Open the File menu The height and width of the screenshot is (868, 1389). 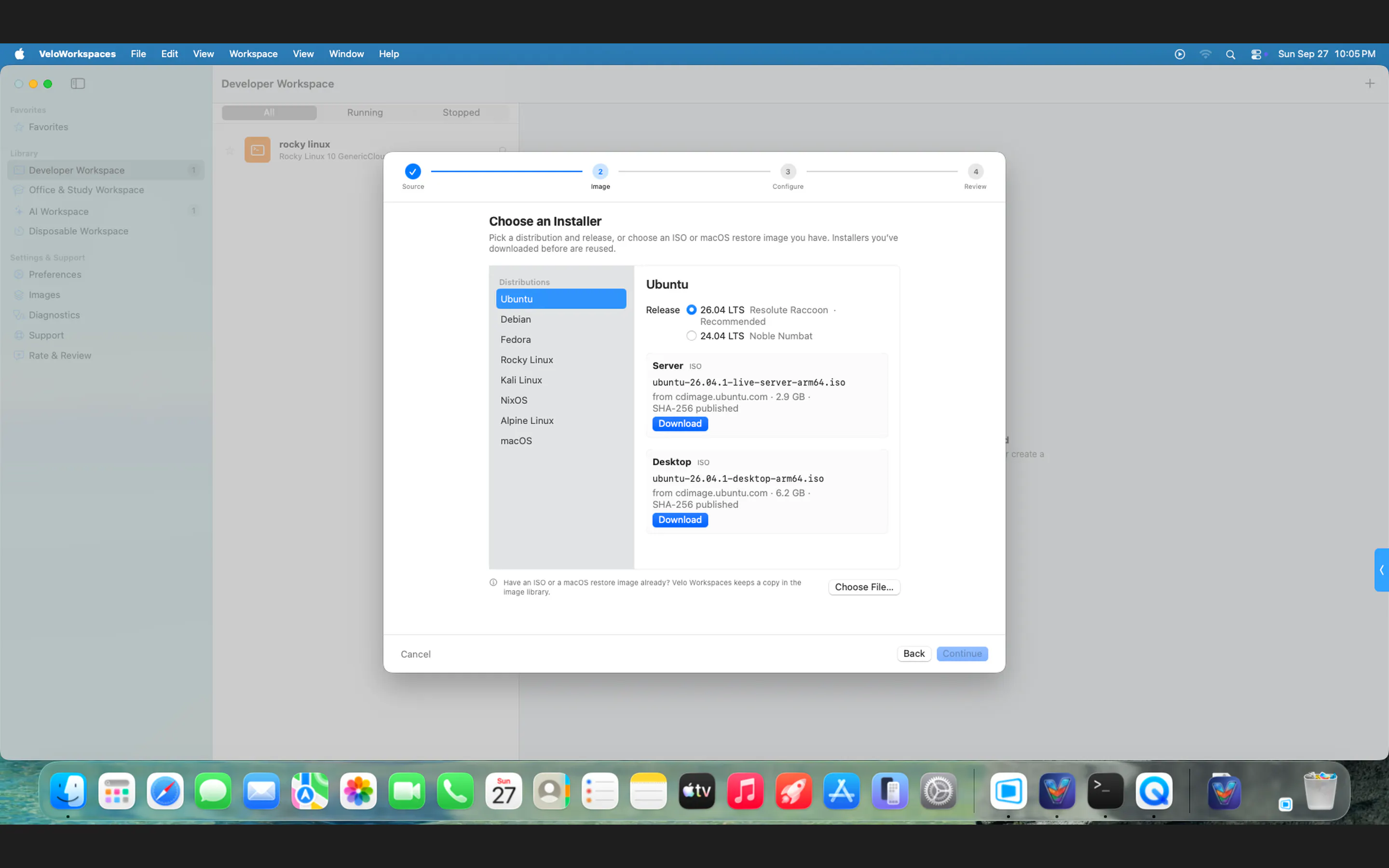pos(138,54)
